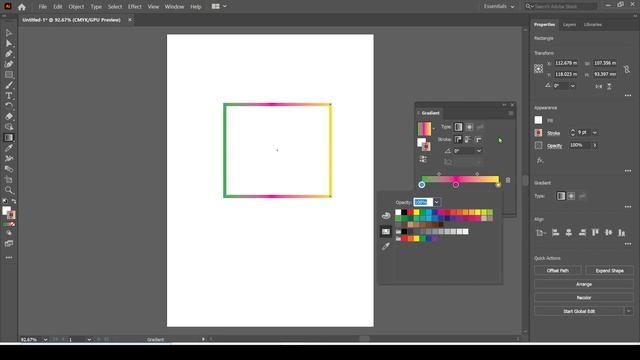Click Horizontal Align Center icon
Image resolution: width=640 pixels, height=360 pixels.
(x=569, y=233)
